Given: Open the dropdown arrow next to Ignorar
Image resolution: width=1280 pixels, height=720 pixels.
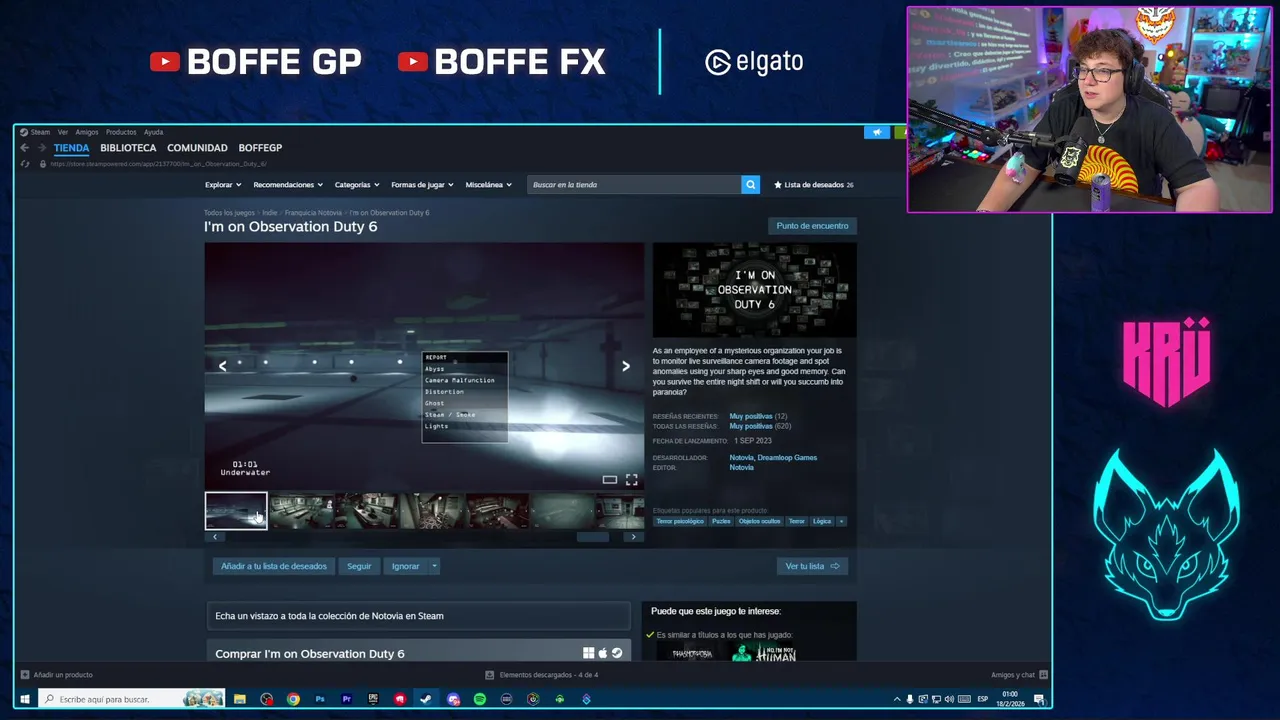Looking at the screenshot, I should click(434, 566).
